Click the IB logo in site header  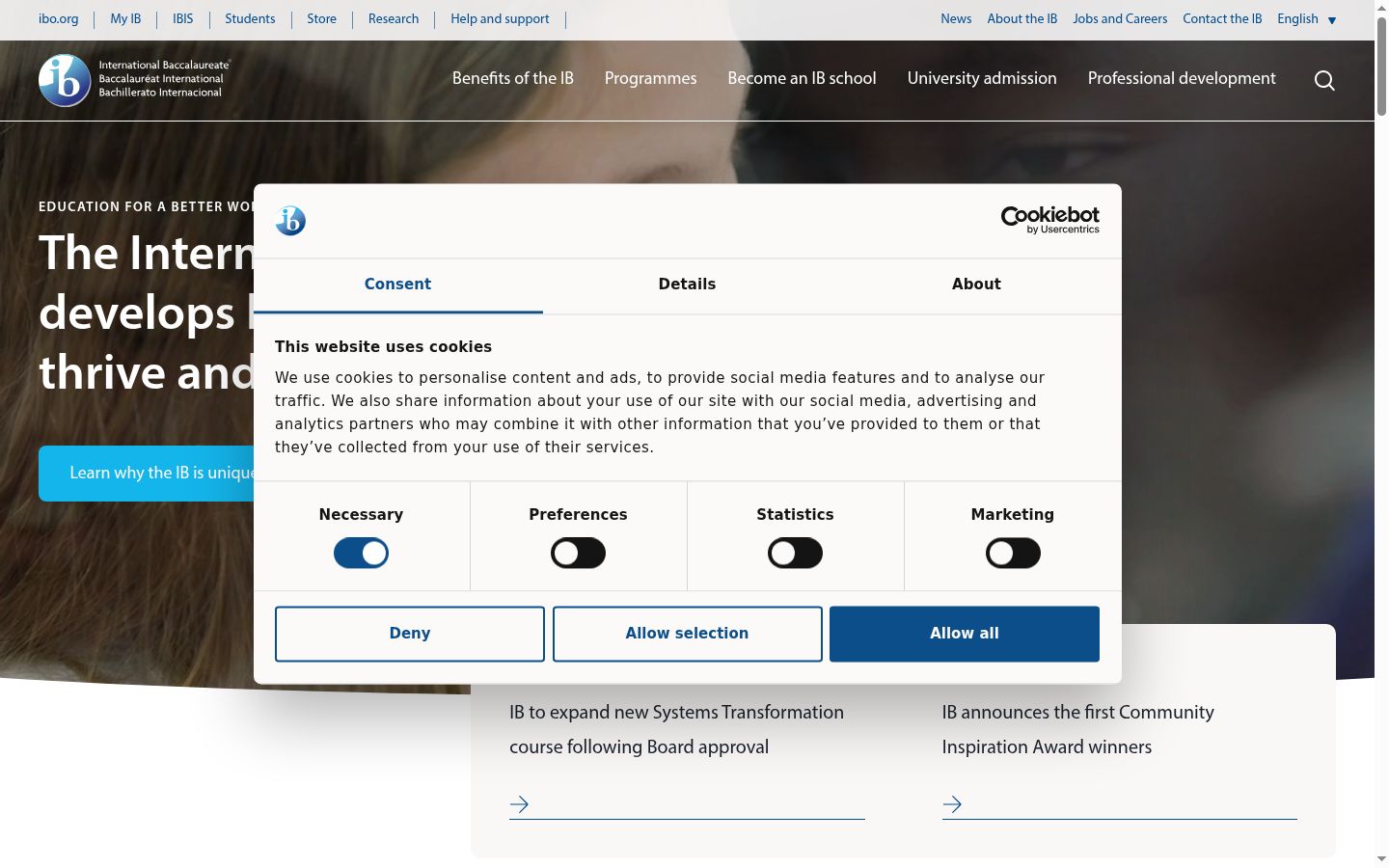(134, 80)
